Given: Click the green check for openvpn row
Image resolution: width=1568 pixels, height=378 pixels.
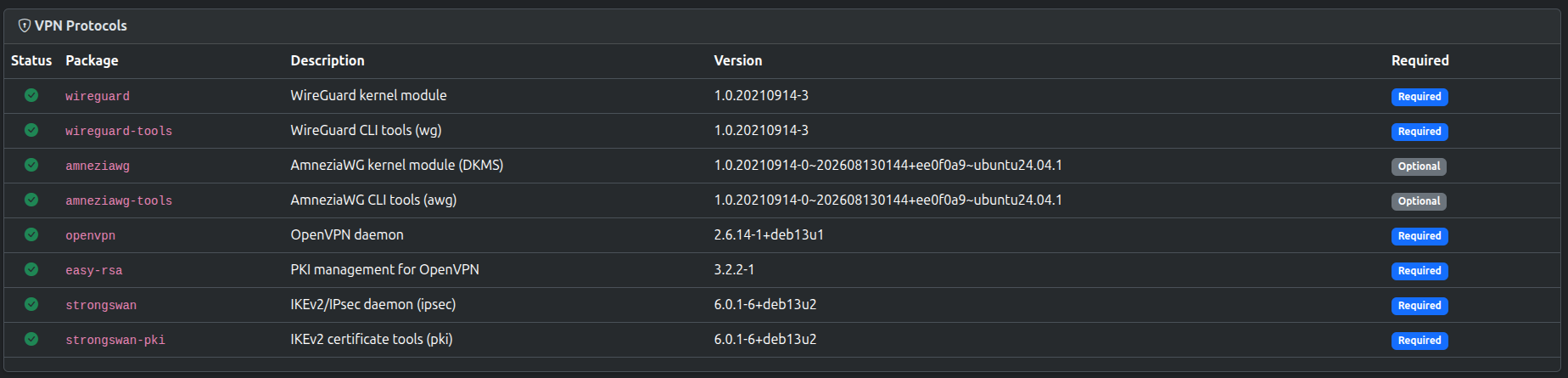Looking at the screenshot, I should (31, 234).
